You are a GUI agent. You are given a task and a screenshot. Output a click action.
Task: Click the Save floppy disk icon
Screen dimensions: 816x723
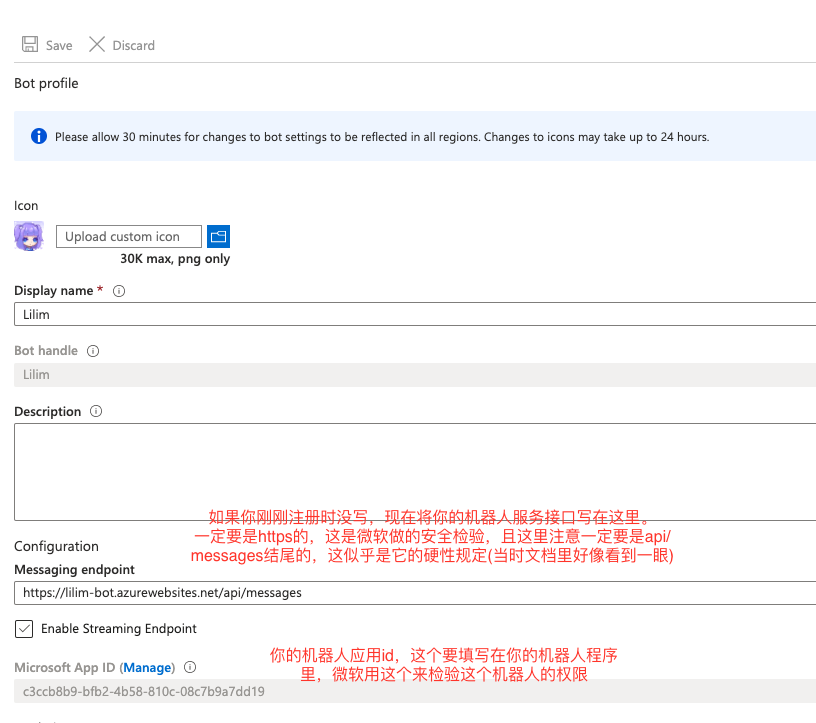click(x=30, y=45)
